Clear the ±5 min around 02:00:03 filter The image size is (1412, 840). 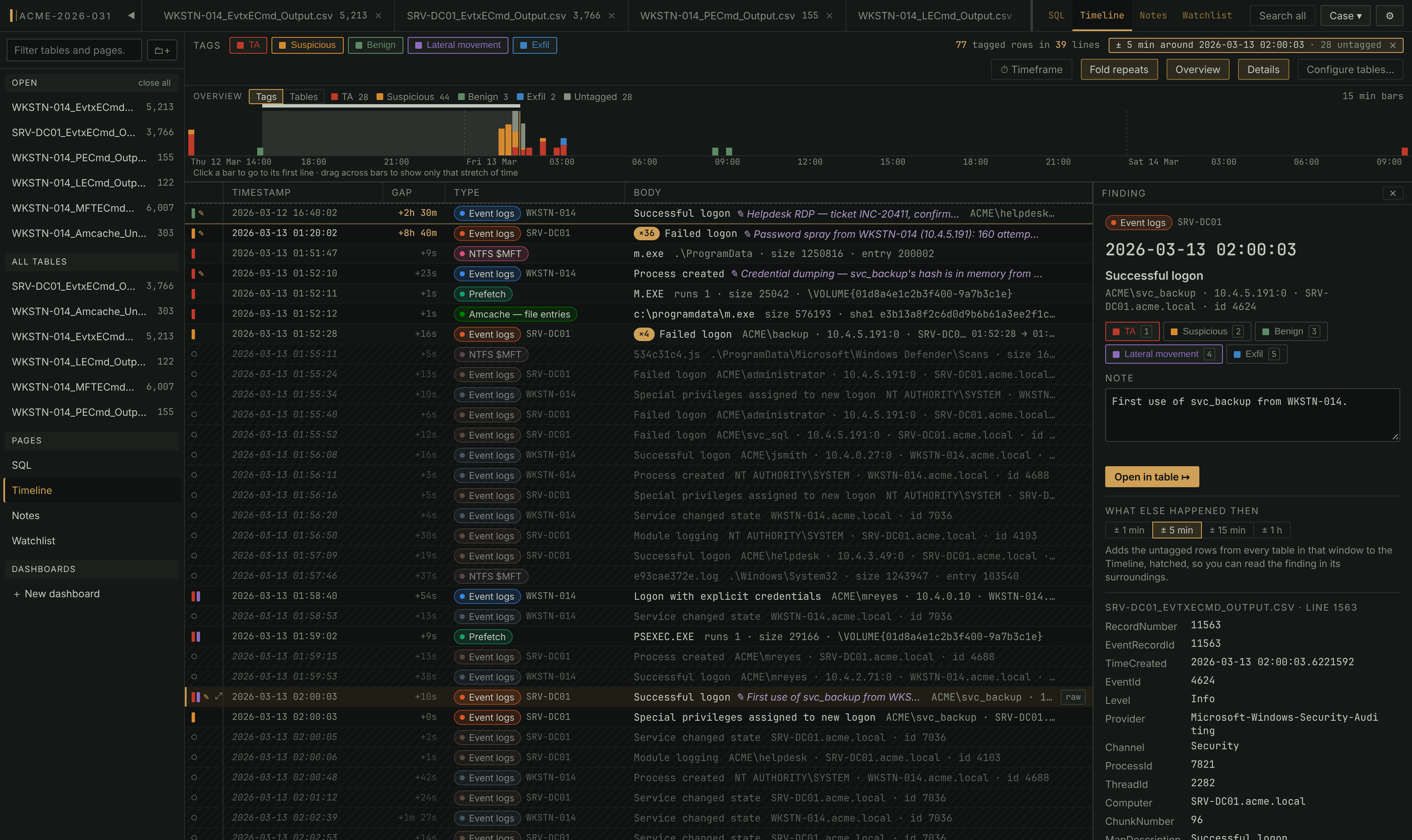1393,45
